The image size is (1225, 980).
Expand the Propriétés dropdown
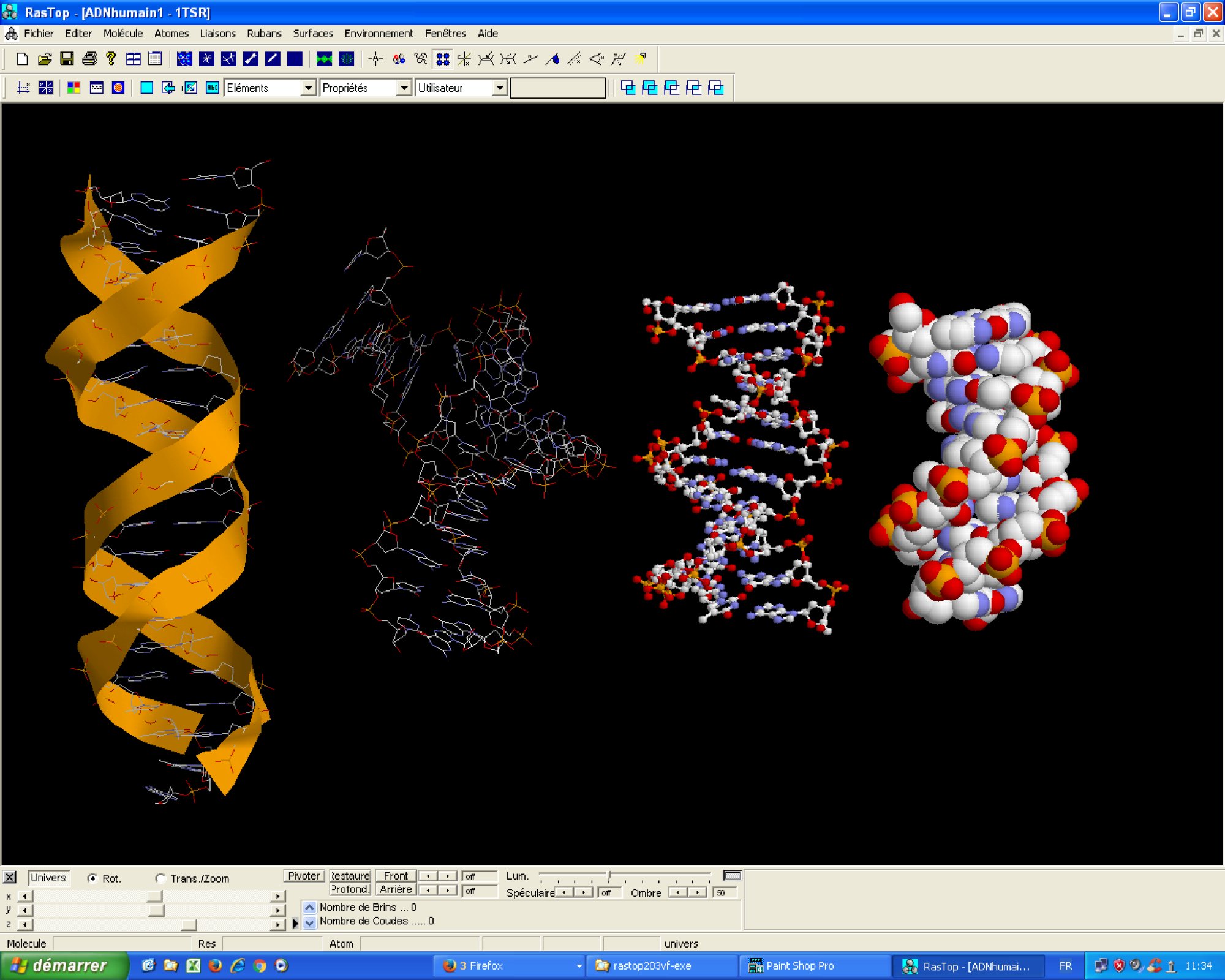[404, 88]
